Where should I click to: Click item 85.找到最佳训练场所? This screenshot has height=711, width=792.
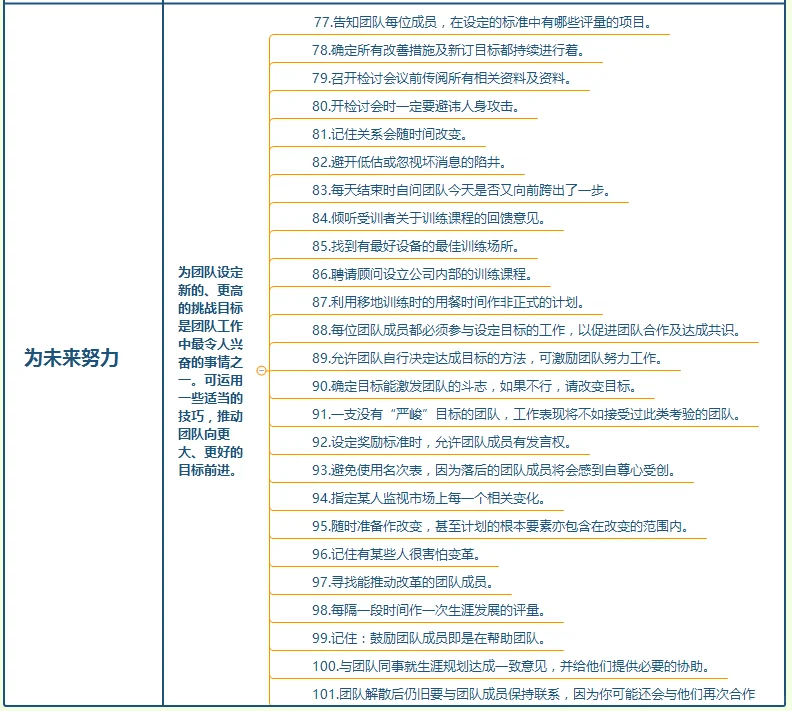416,246
